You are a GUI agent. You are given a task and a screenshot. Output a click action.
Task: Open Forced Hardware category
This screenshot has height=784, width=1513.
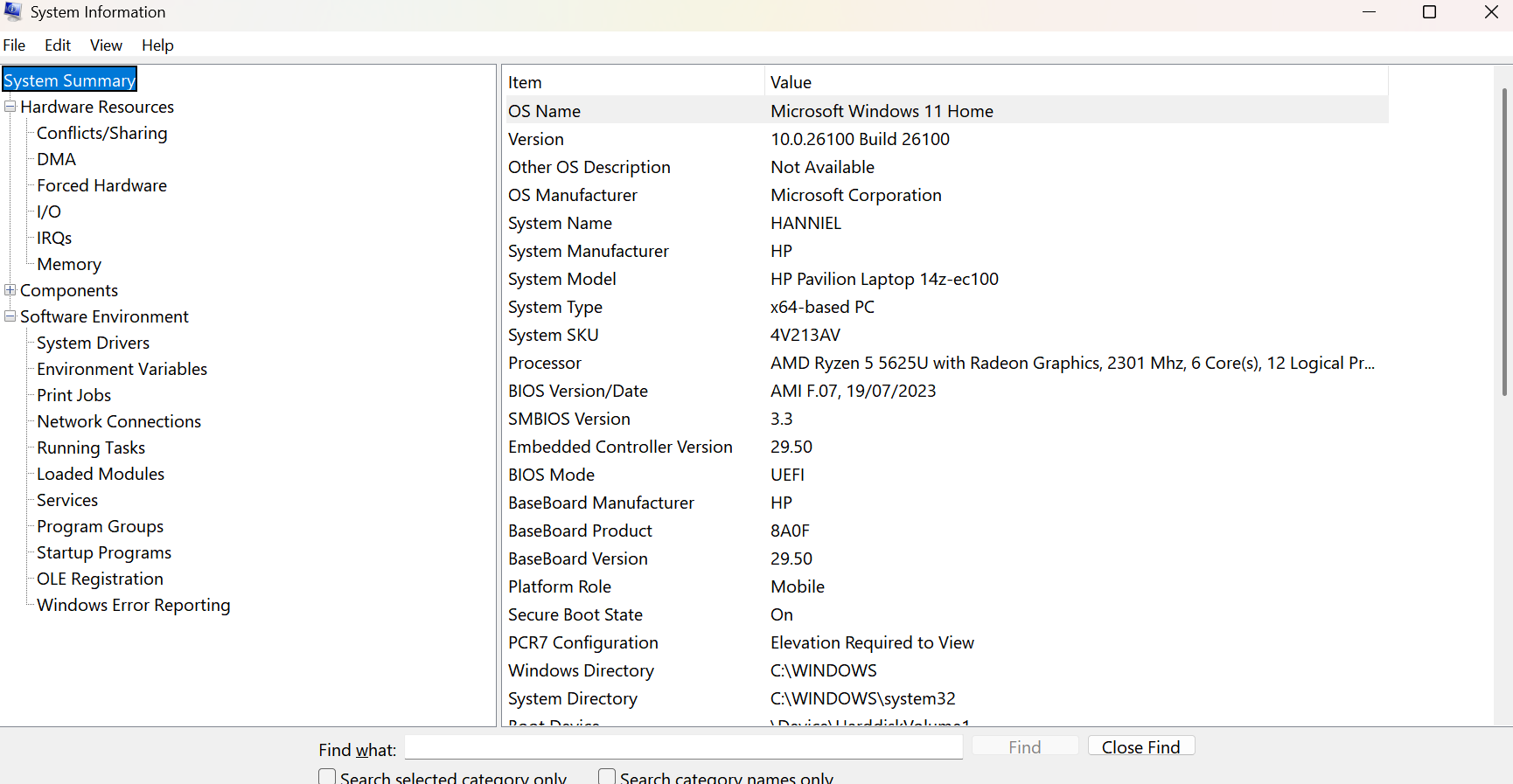pos(101,185)
